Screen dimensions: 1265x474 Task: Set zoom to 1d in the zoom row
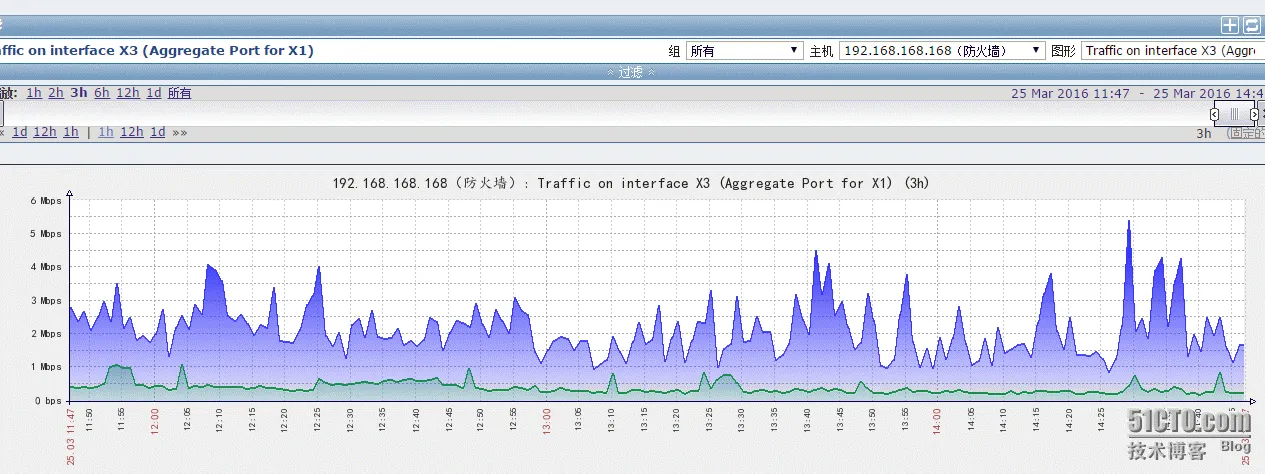[x=154, y=93]
